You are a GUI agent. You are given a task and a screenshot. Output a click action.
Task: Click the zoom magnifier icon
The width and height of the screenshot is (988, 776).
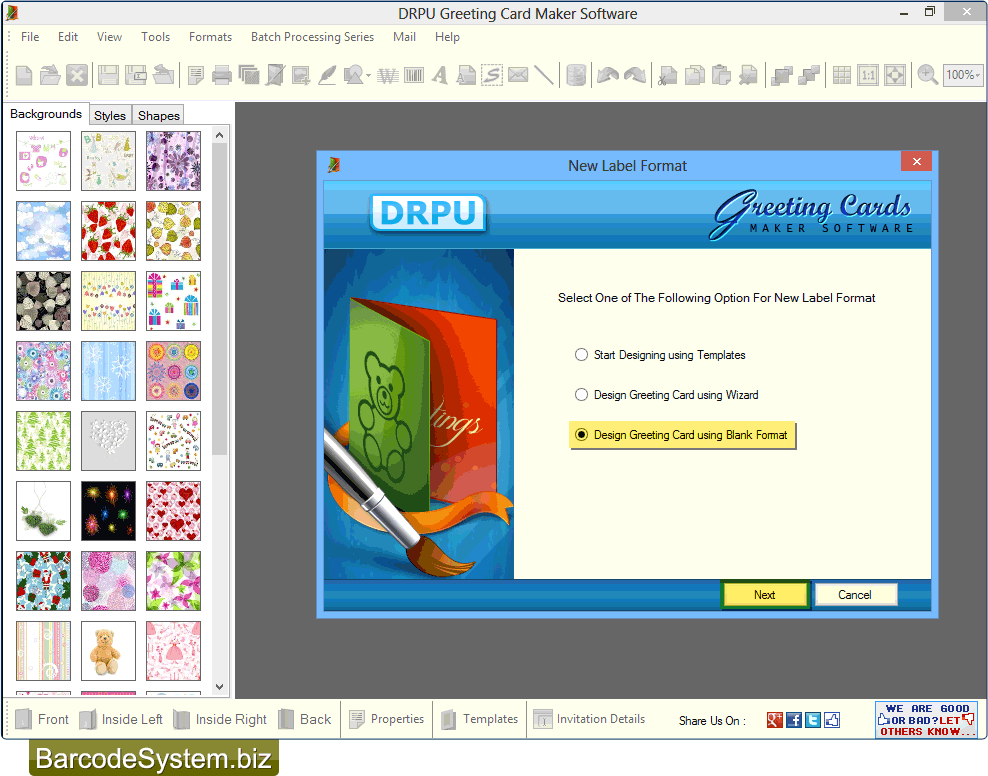pos(927,76)
